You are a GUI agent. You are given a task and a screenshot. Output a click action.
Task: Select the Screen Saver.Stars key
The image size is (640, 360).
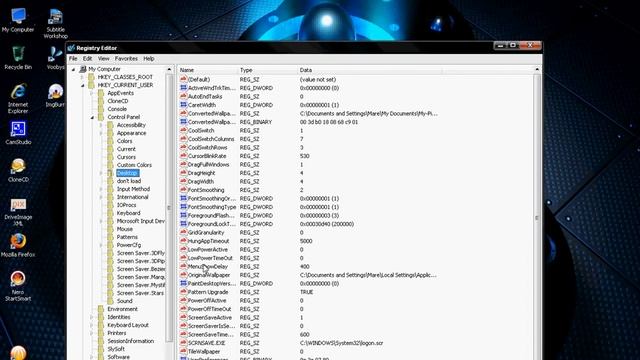click(x=140, y=293)
